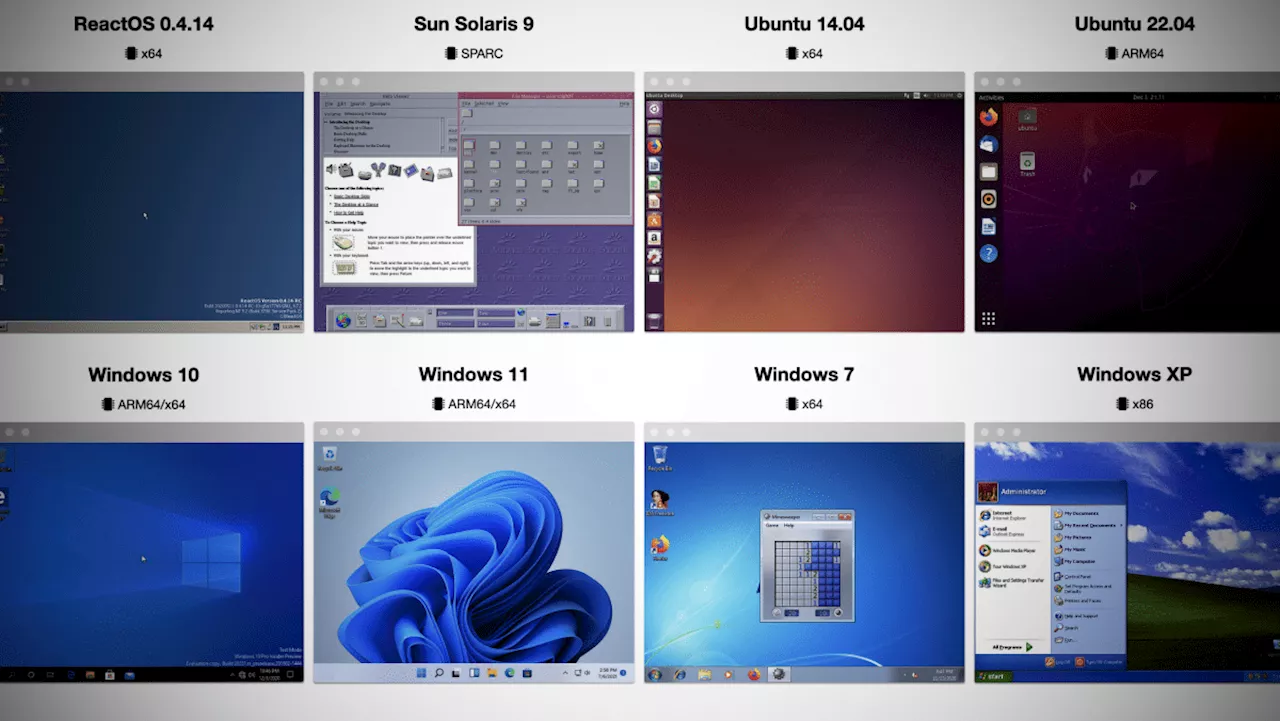Open Amazon icon in Ubuntu 14.04 launcher
This screenshot has width=1280, height=721.
654,238
